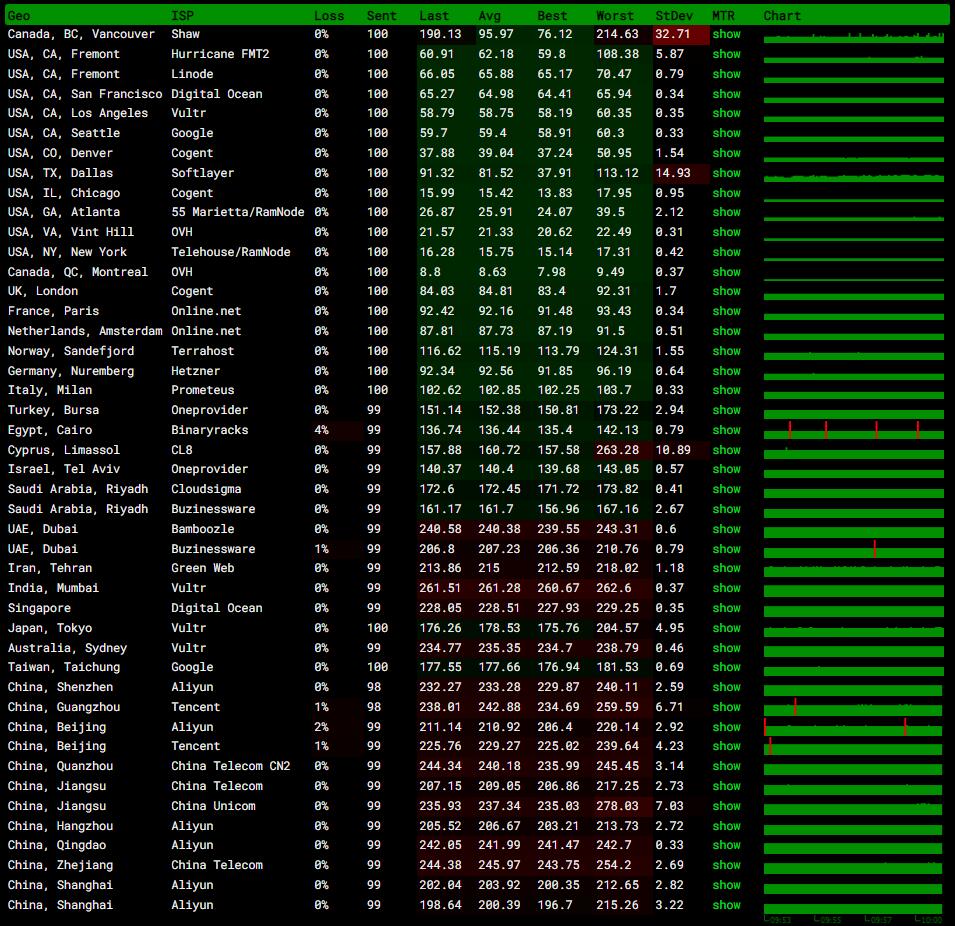Click the Loss column header
This screenshot has width=955, height=926.
point(329,16)
